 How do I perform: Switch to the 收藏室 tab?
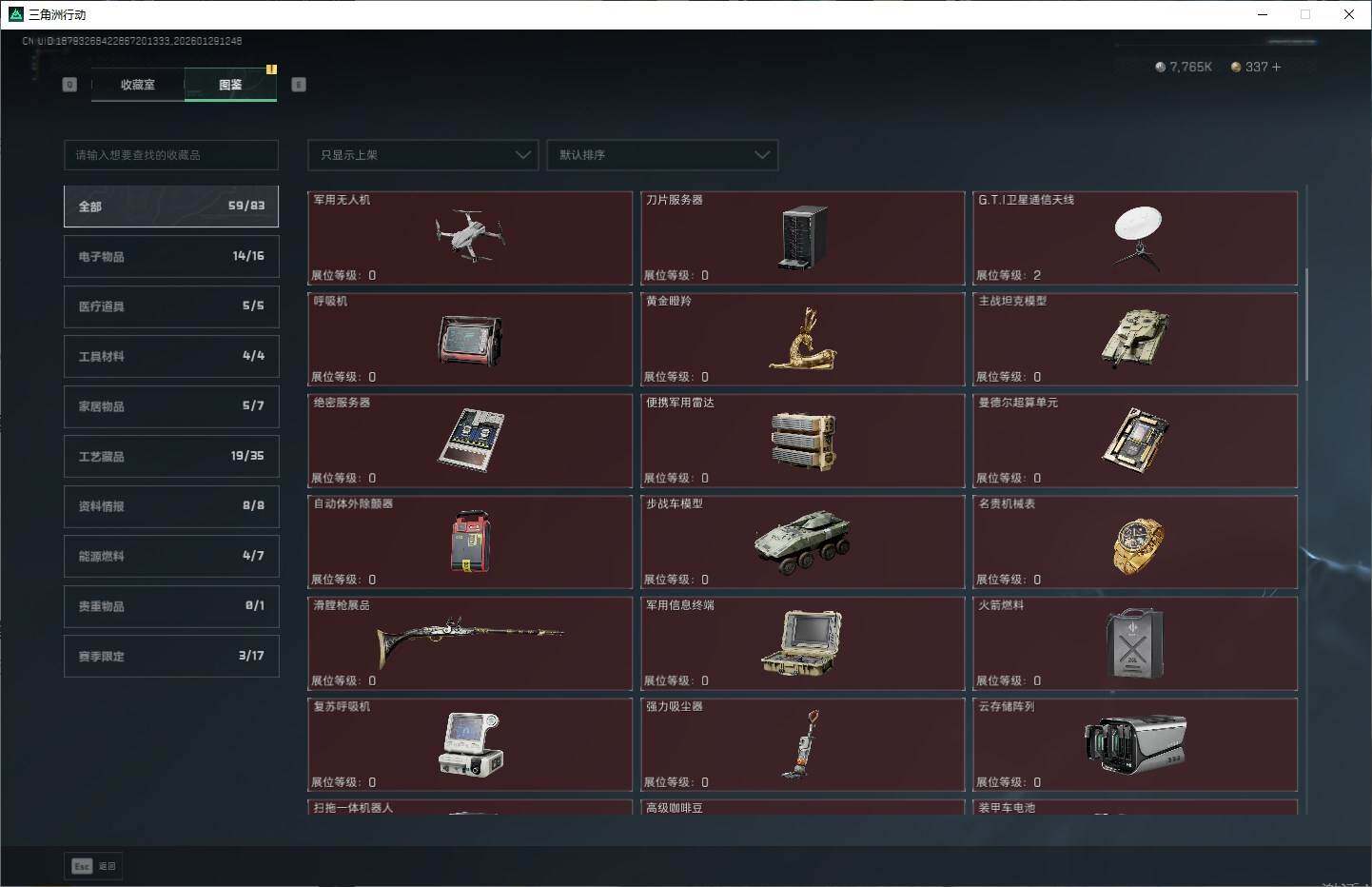(138, 85)
